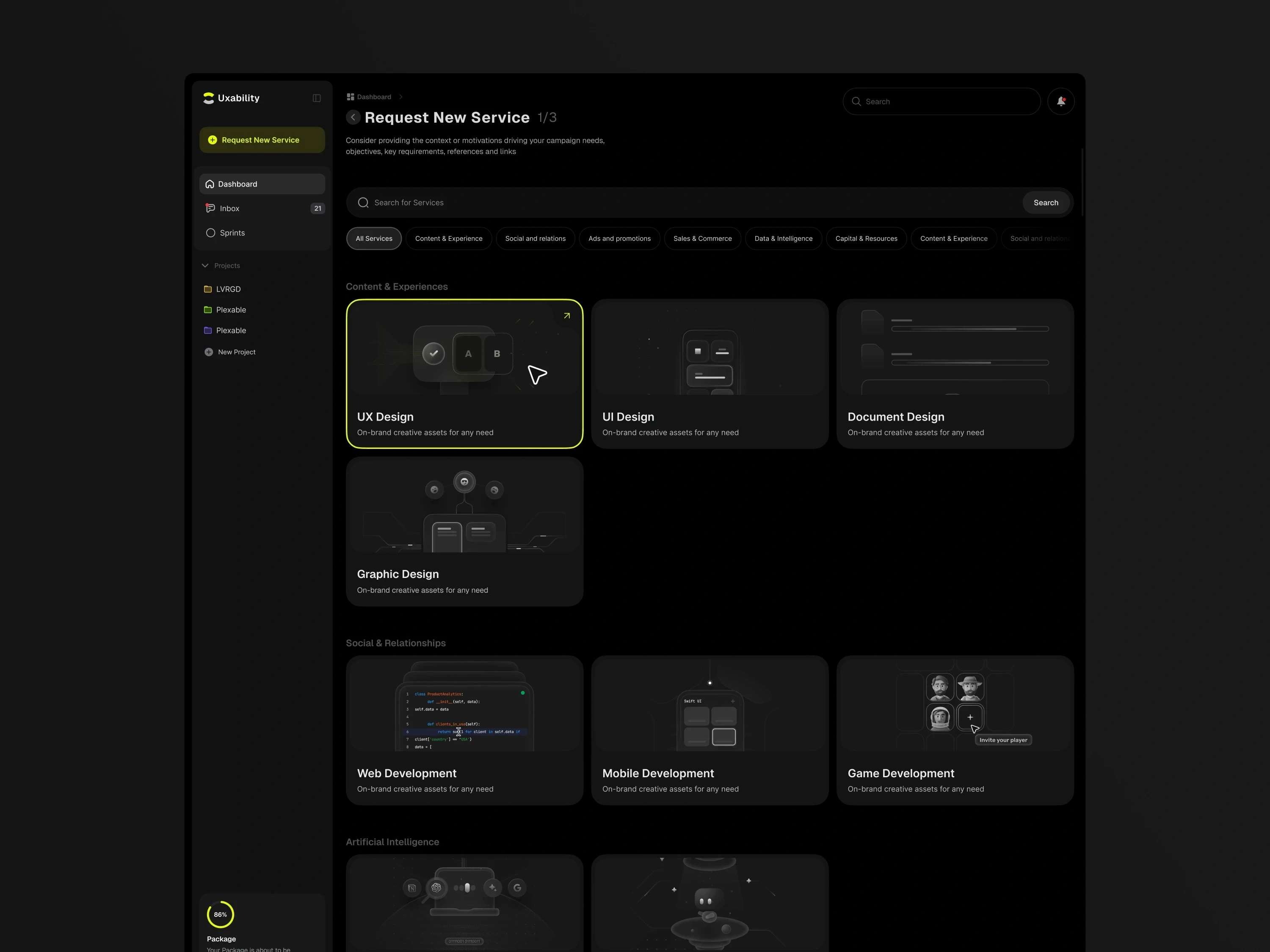This screenshot has width=1270, height=952.
Task: Select the Ads and promotions filter chip
Action: [619, 239]
